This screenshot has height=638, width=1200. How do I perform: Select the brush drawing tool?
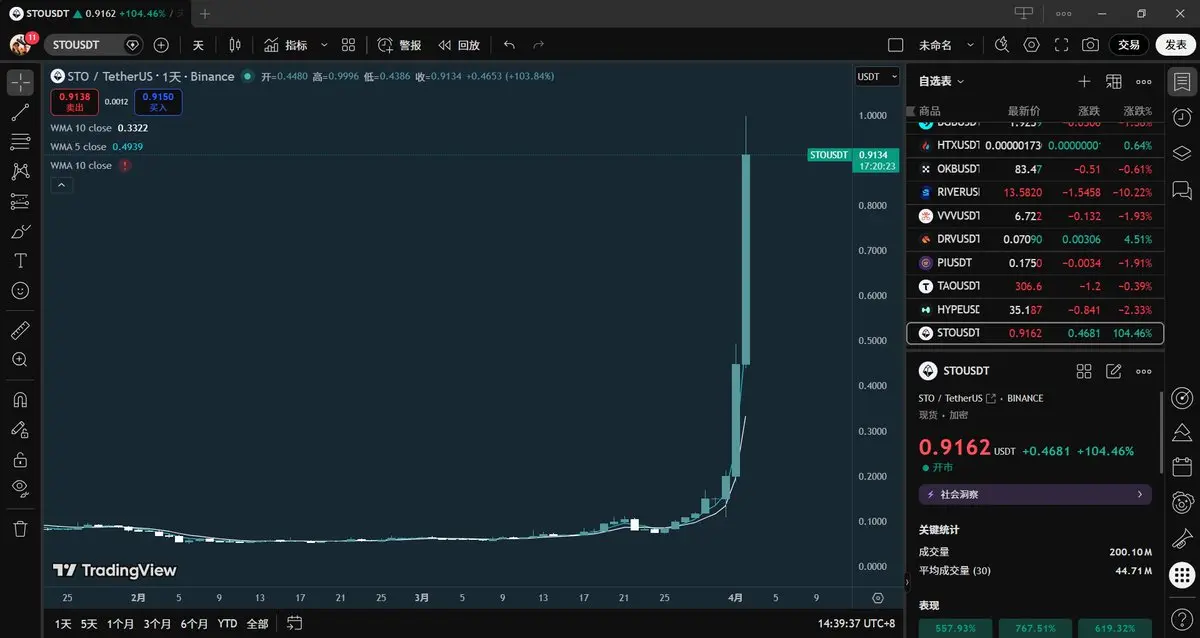tap(20, 231)
